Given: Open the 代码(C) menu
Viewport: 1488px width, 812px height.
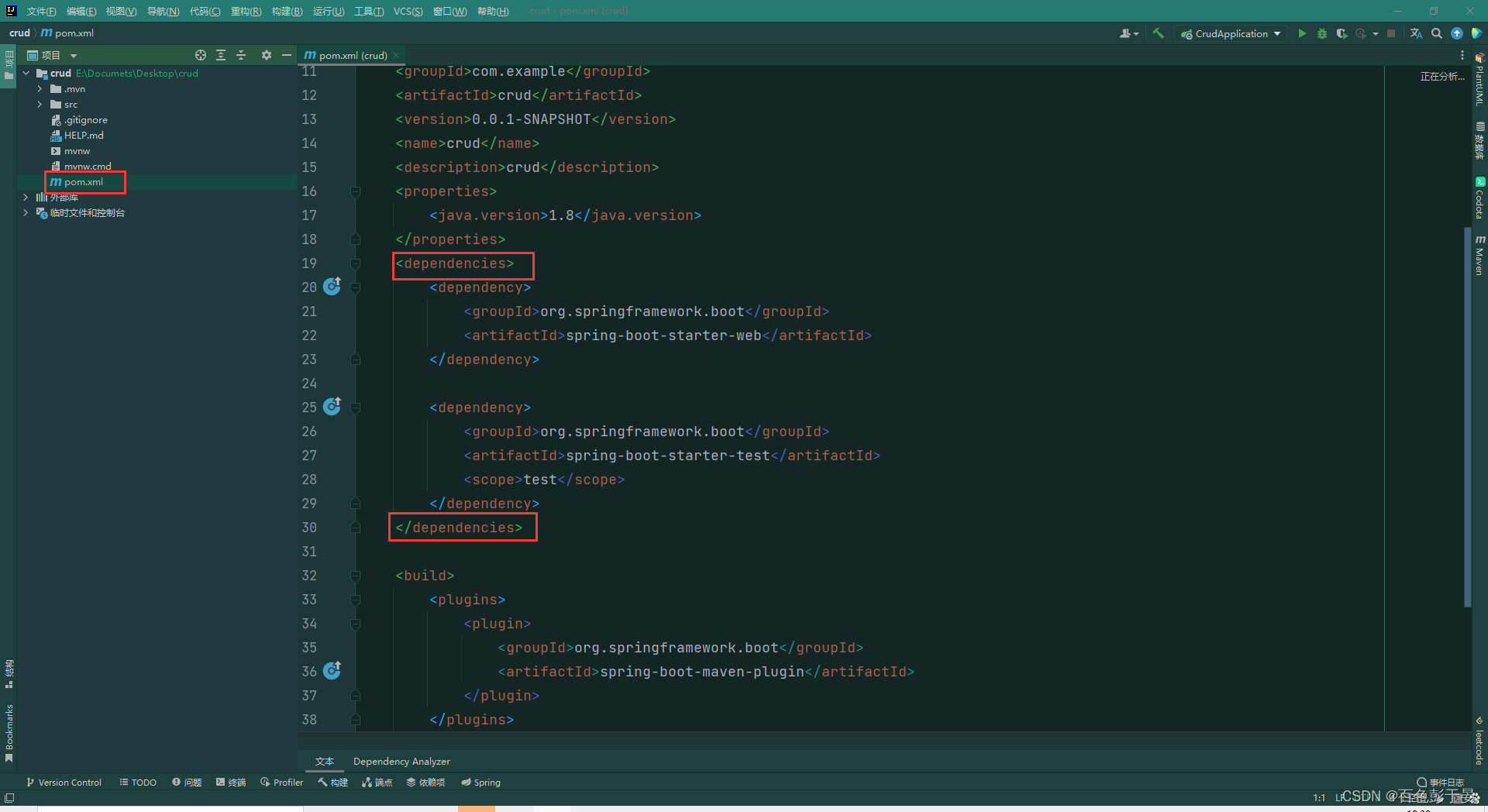Looking at the screenshot, I should click(x=205, y=11).
